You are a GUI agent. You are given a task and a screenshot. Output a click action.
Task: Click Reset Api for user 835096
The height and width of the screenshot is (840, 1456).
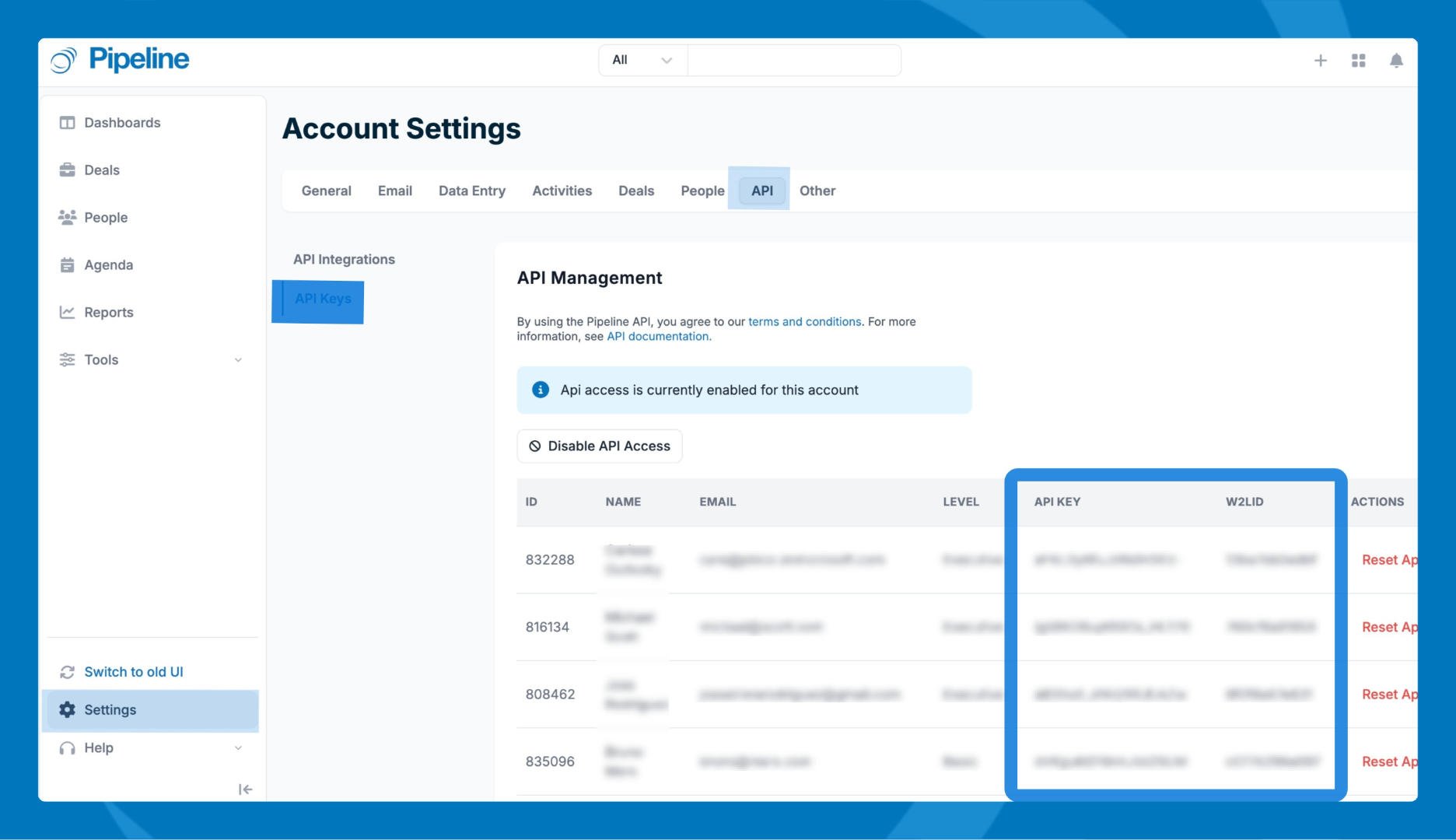click(1389, 761)
